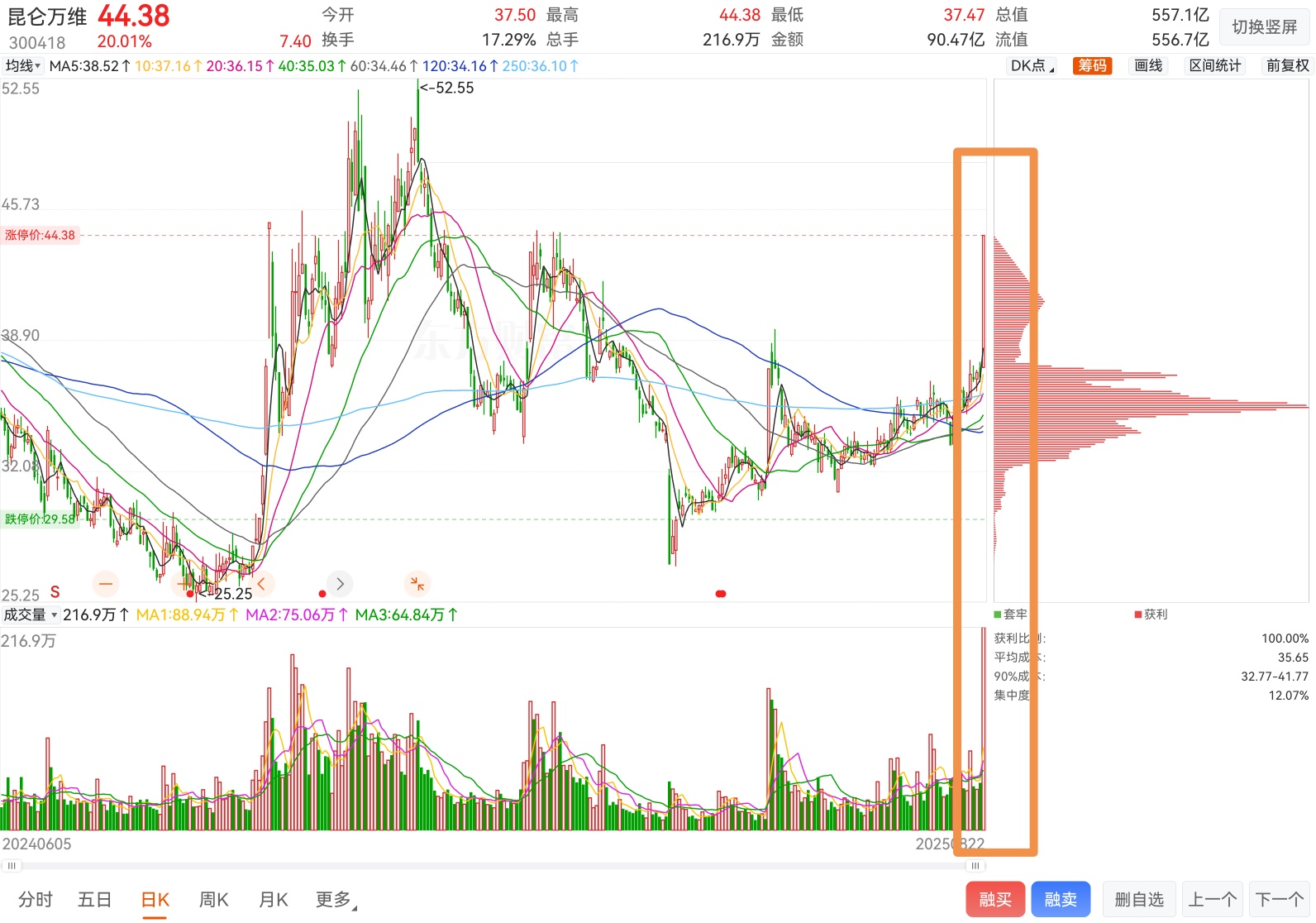
Task: Click left scrollbar handle of timeline
Action: tap(12, 866)
